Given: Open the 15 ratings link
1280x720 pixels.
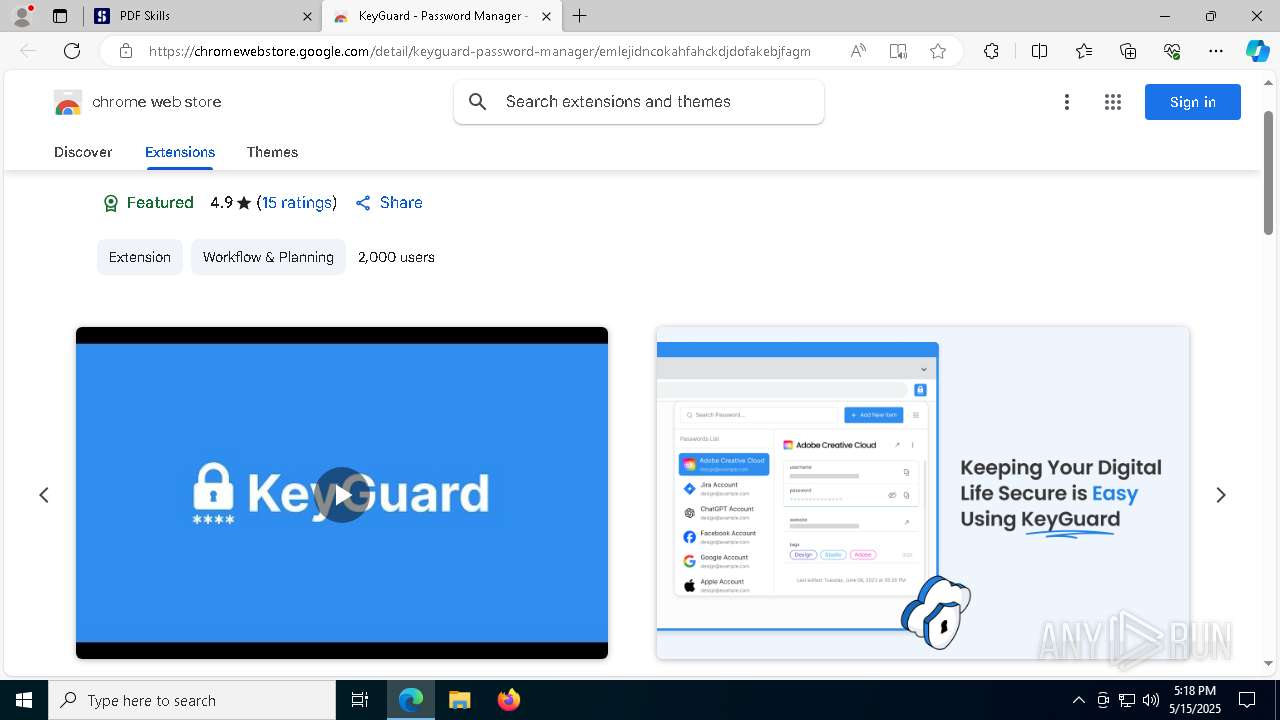Looking at the screenshot, I should pyautogui.click(x=297, y=203).
